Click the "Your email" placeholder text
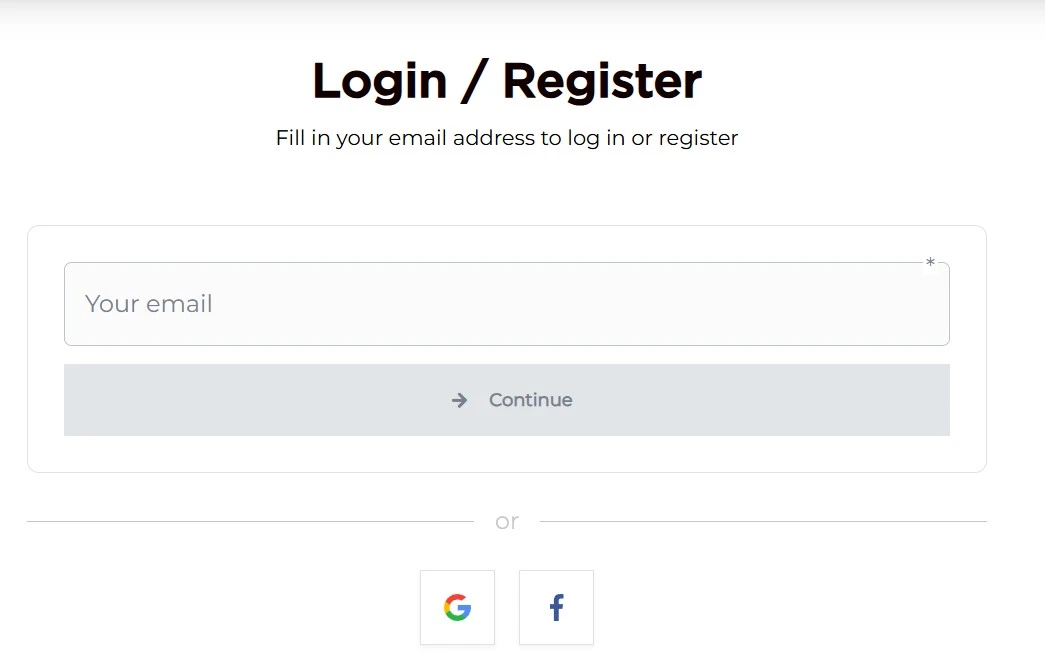Image resolution: width=1045 pixels, height=667 pixels. pos(149,304)
